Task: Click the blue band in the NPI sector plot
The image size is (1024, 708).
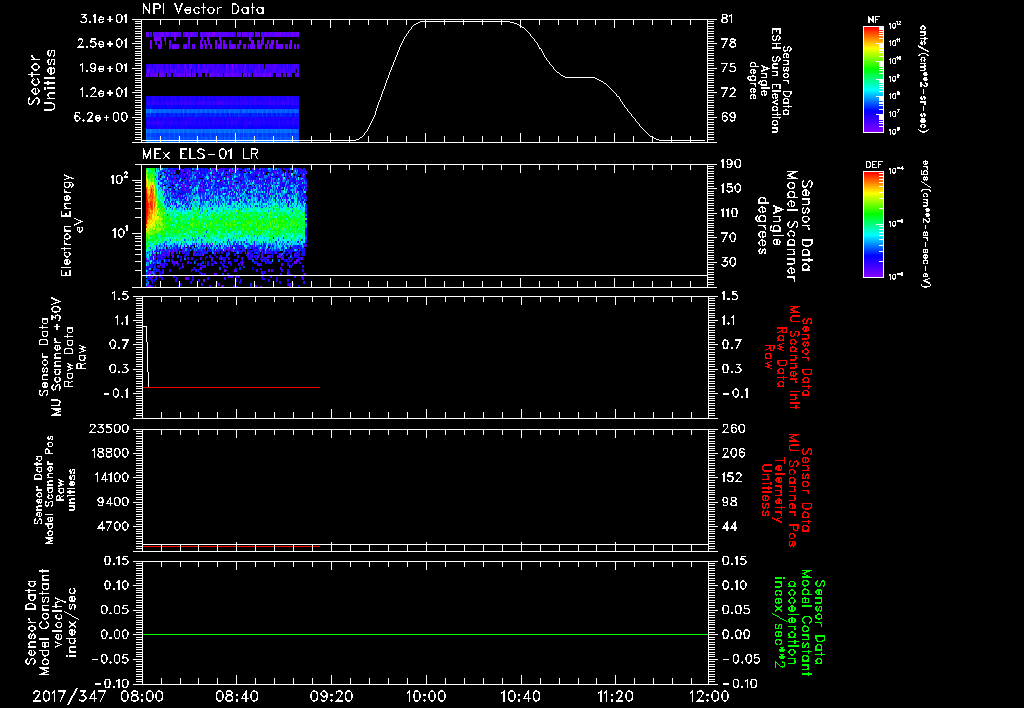Action: [x=222, y=118]
